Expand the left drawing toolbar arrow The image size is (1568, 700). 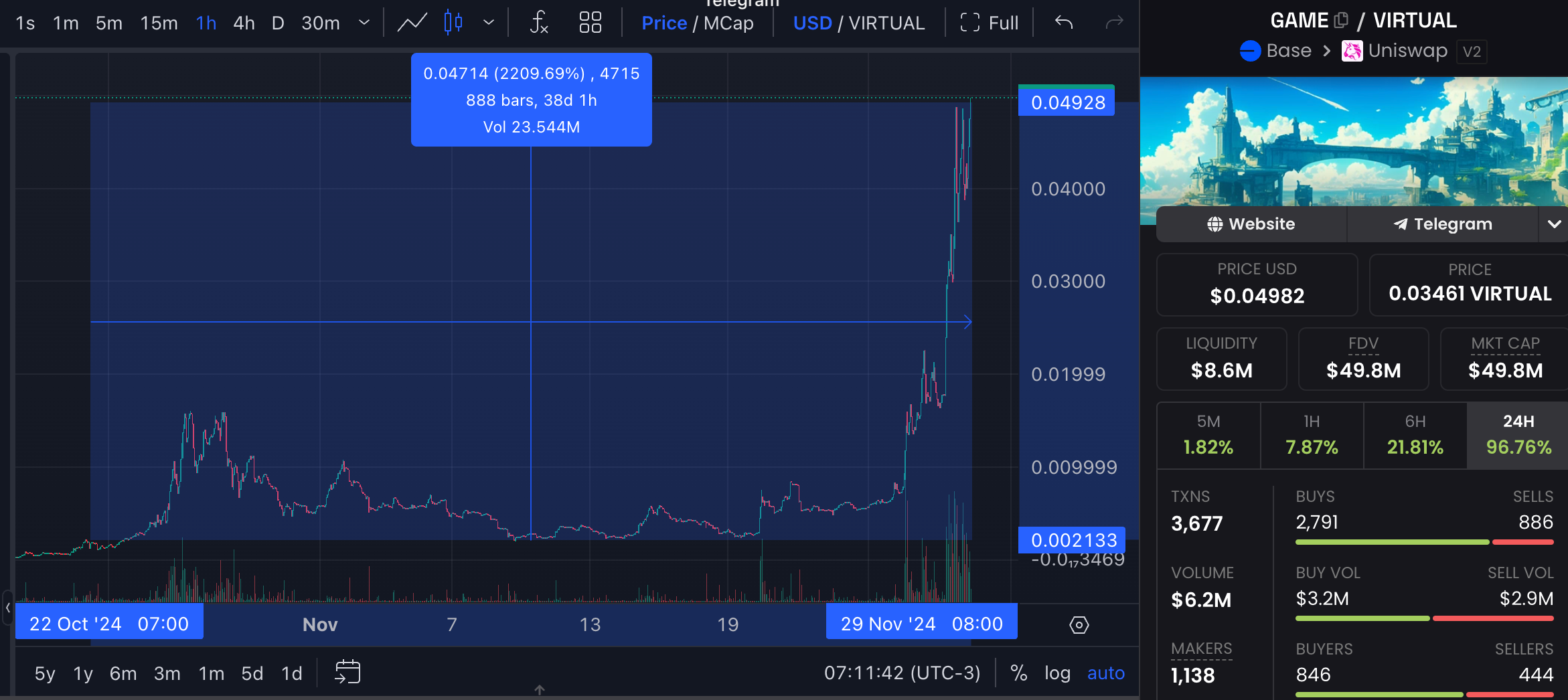coord(7,608)
